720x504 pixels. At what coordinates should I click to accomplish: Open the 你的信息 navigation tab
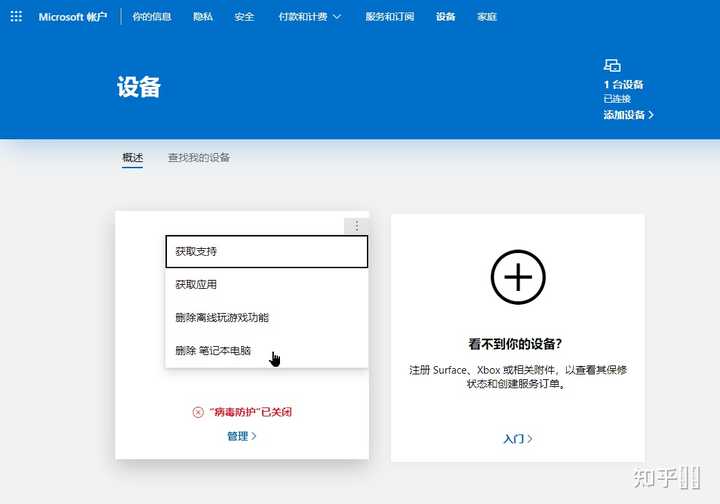[x=152, y=17]
